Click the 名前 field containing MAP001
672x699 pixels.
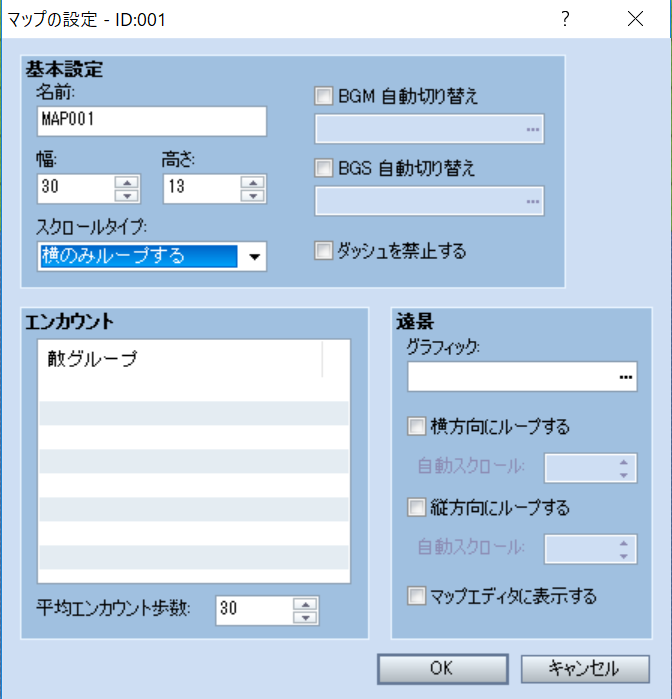tap(152, 121)
